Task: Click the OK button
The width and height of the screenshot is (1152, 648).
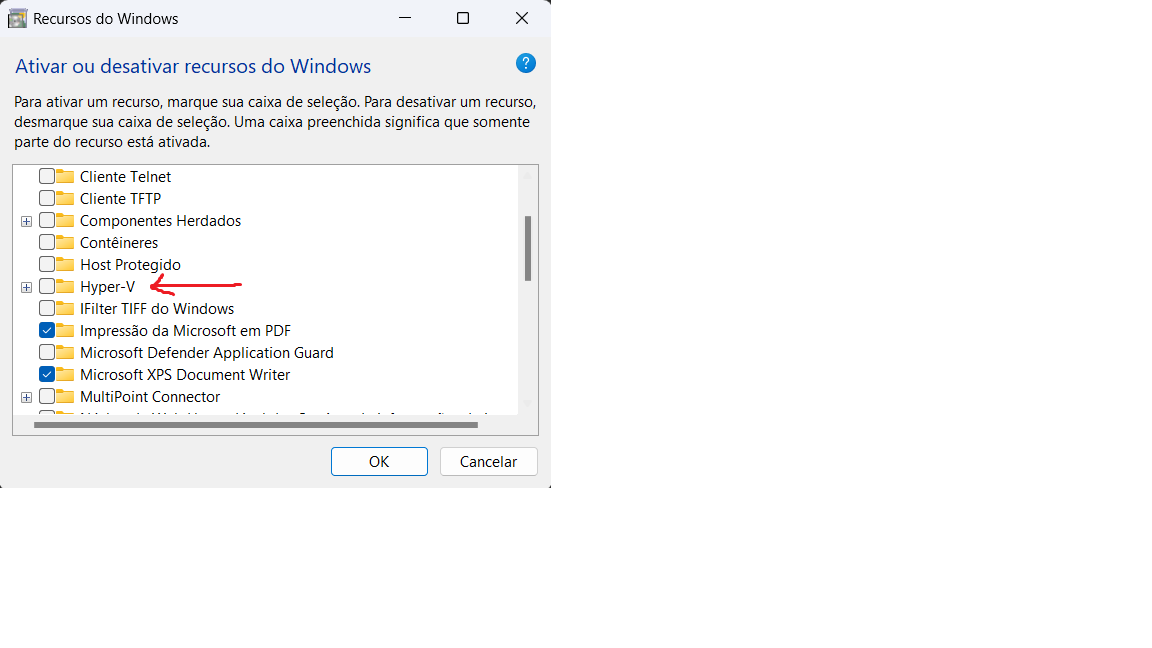Action: point(379,461)
